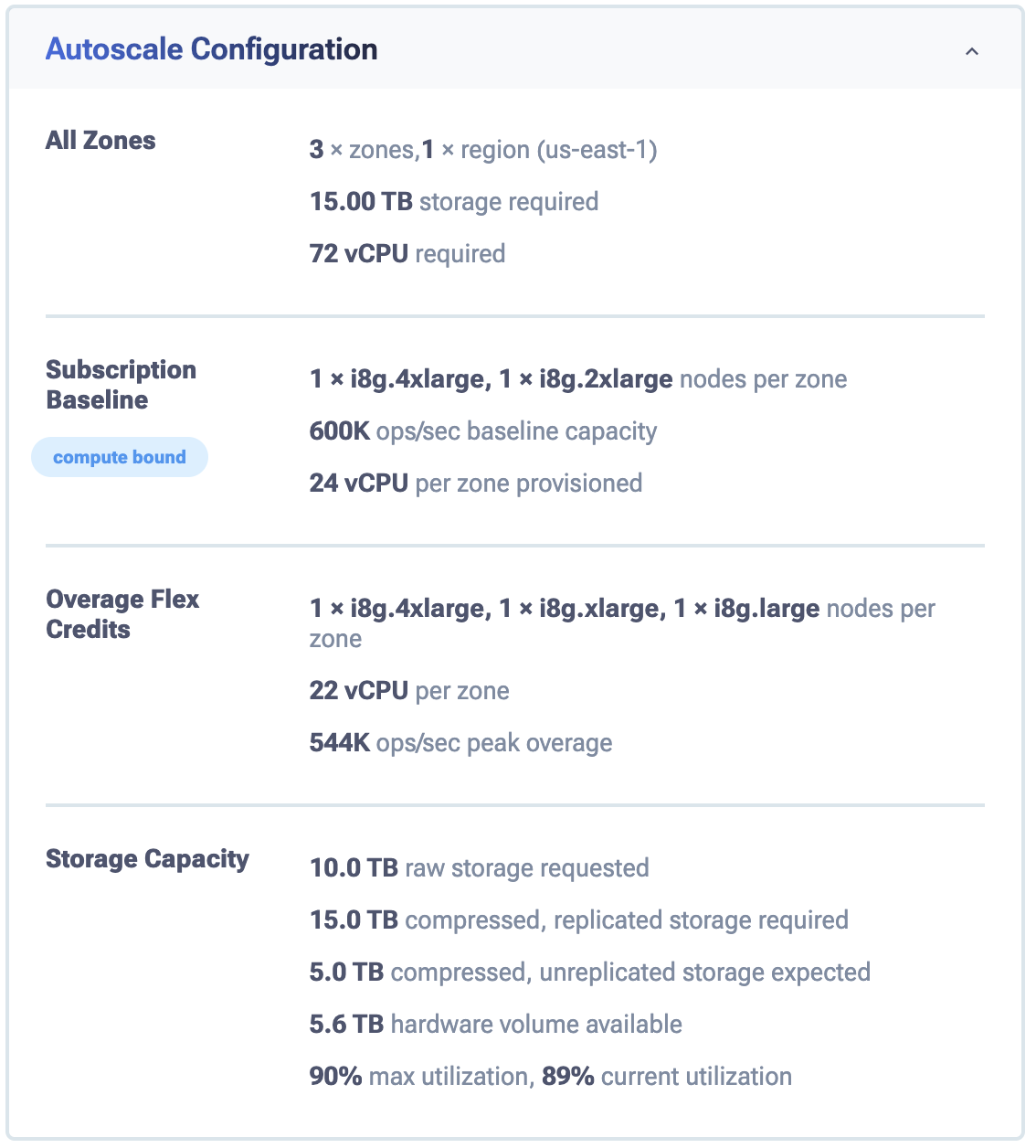Image resolution: width=1036 pixels, height=1148 pixels.
Task: Click the 22 vCPU per zone line
Action: click(409, 691)
